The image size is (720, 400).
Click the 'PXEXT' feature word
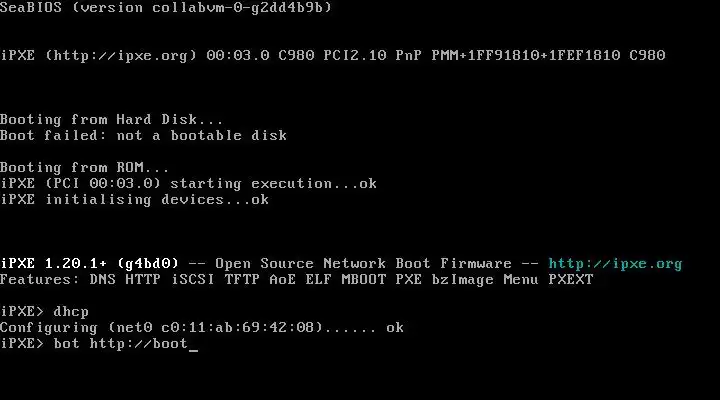click(571, 280)
